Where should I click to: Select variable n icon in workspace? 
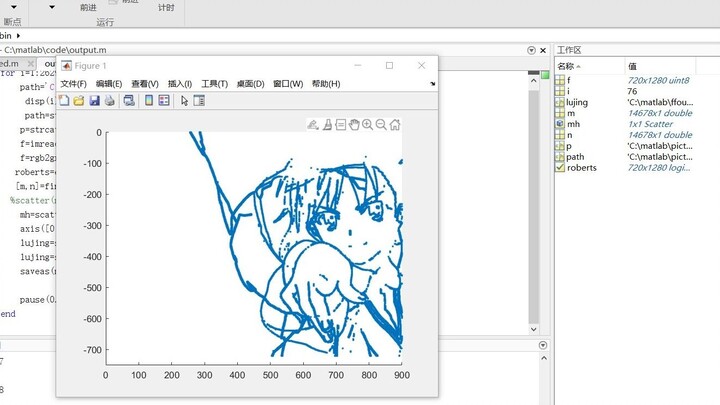560,135
